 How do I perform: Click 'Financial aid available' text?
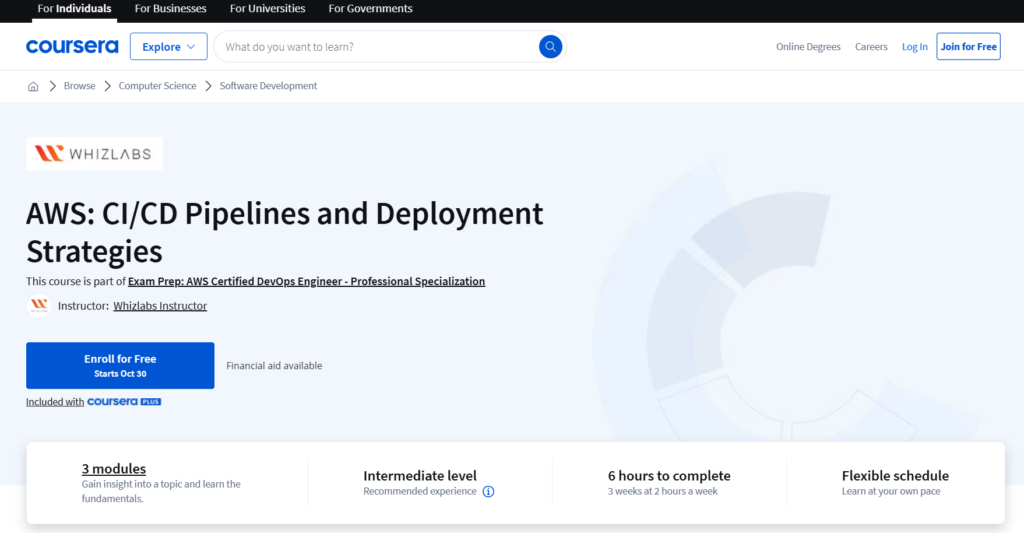tap(274, 366)
